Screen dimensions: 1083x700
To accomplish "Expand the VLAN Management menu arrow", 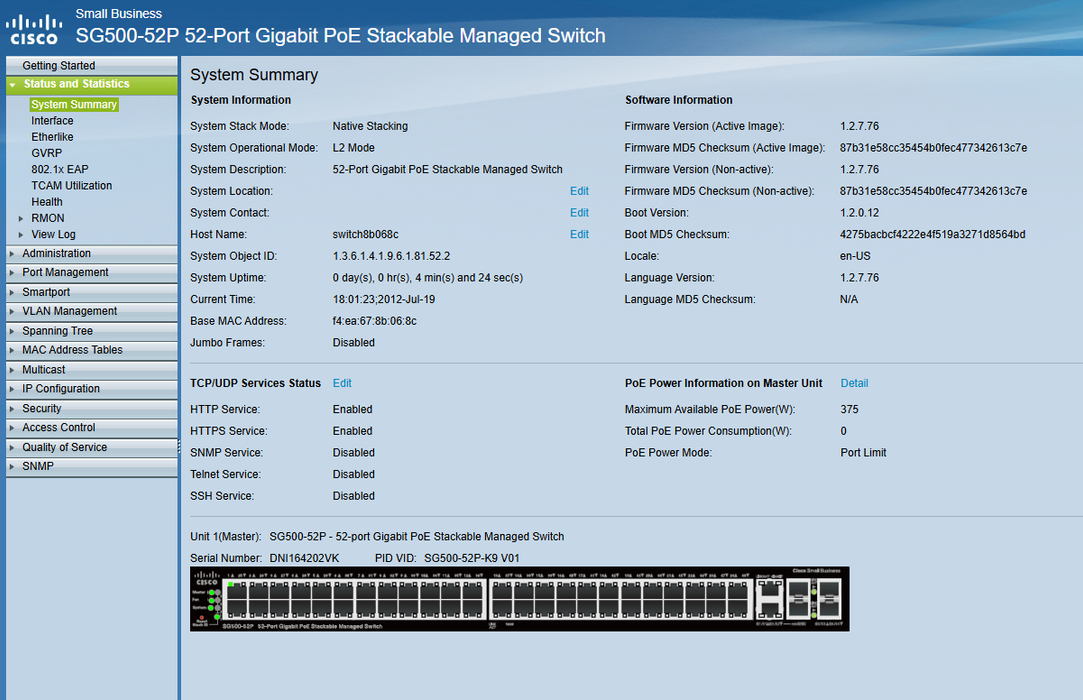I will [x=12, y=312].
